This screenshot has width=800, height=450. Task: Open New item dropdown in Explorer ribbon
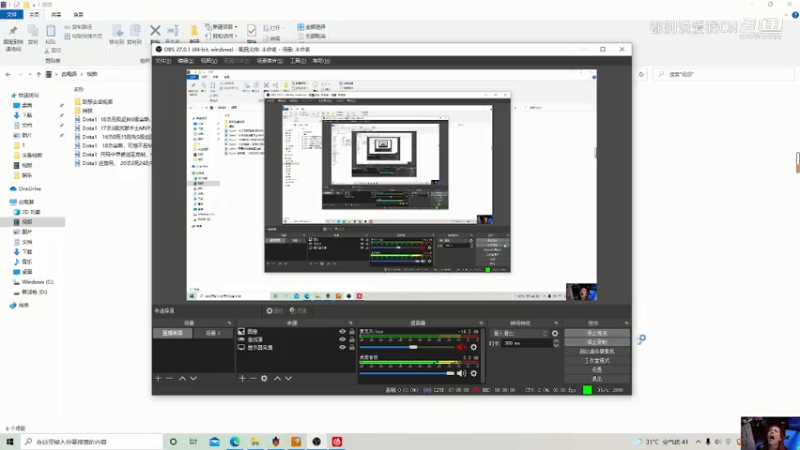click(x=221, y=27)
